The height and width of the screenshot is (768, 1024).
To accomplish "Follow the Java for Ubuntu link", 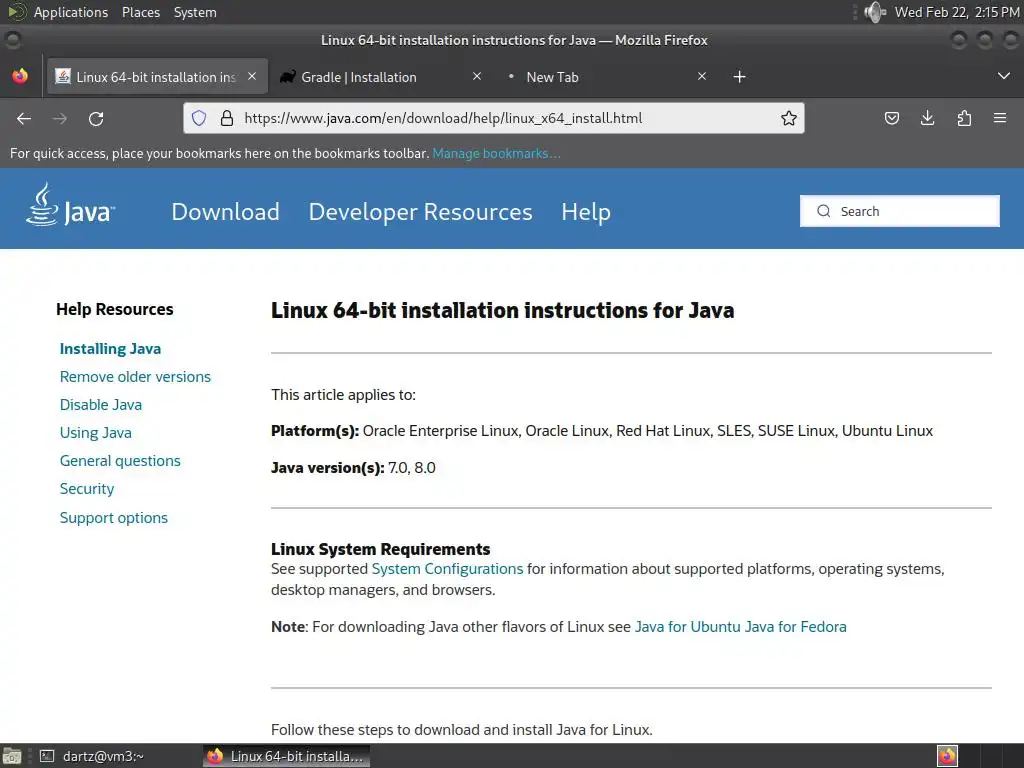I will click(x=688, y=627).
